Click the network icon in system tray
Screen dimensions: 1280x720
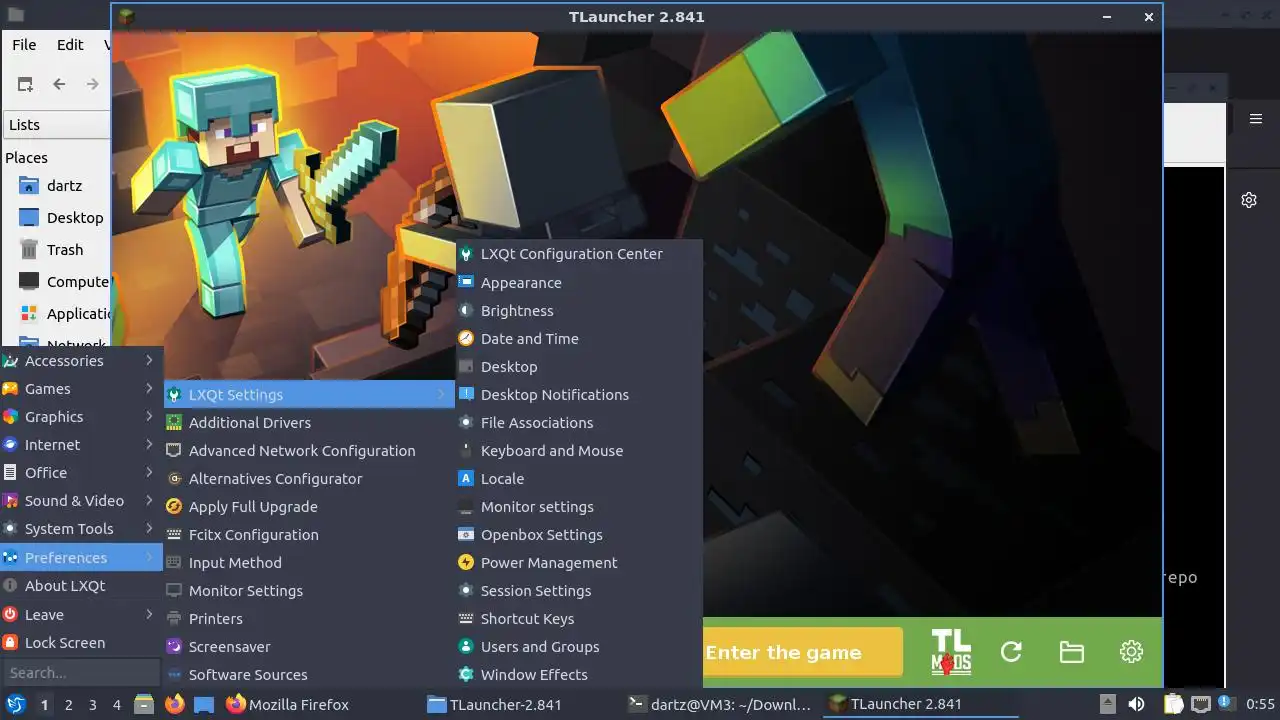click(x=1201, y=704)
